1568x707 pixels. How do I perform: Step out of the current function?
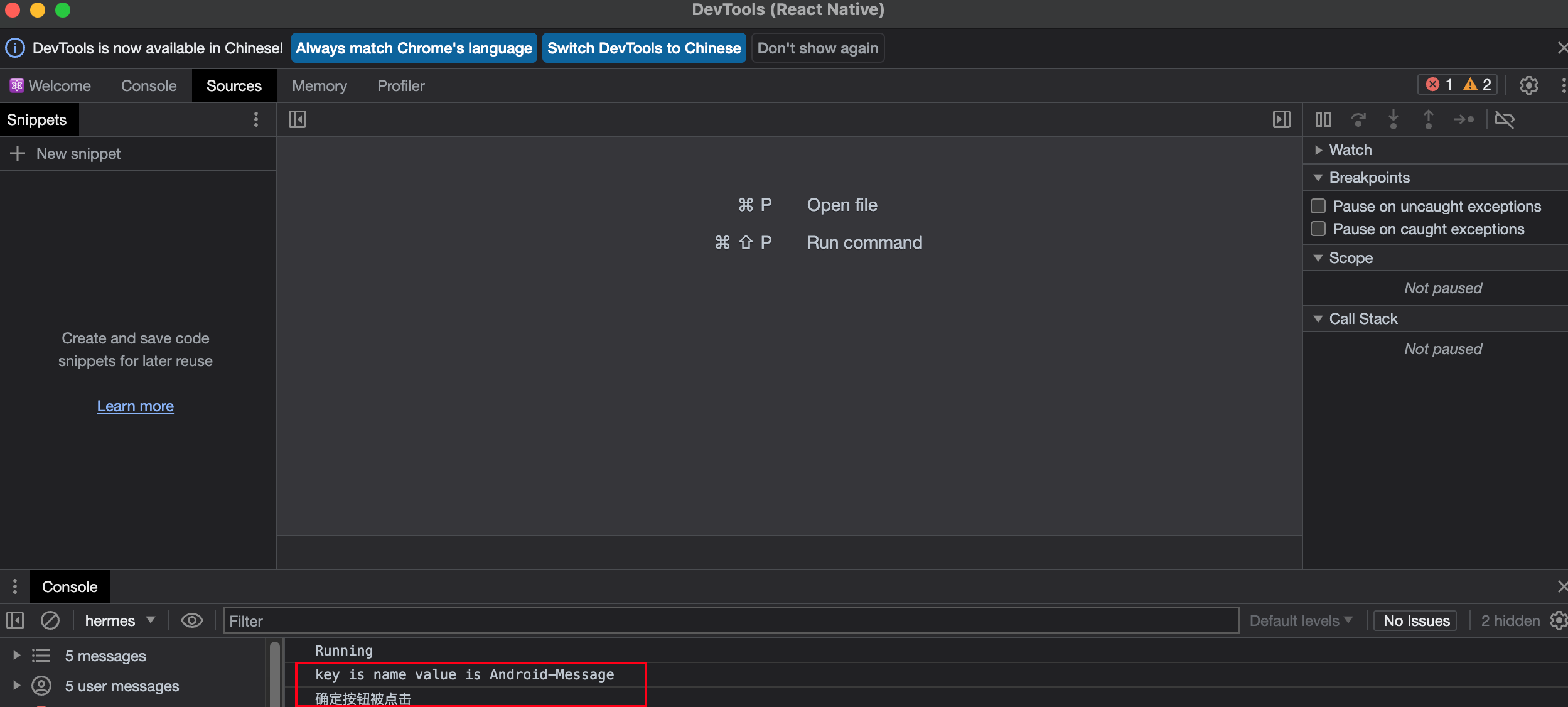[1429, 119]
